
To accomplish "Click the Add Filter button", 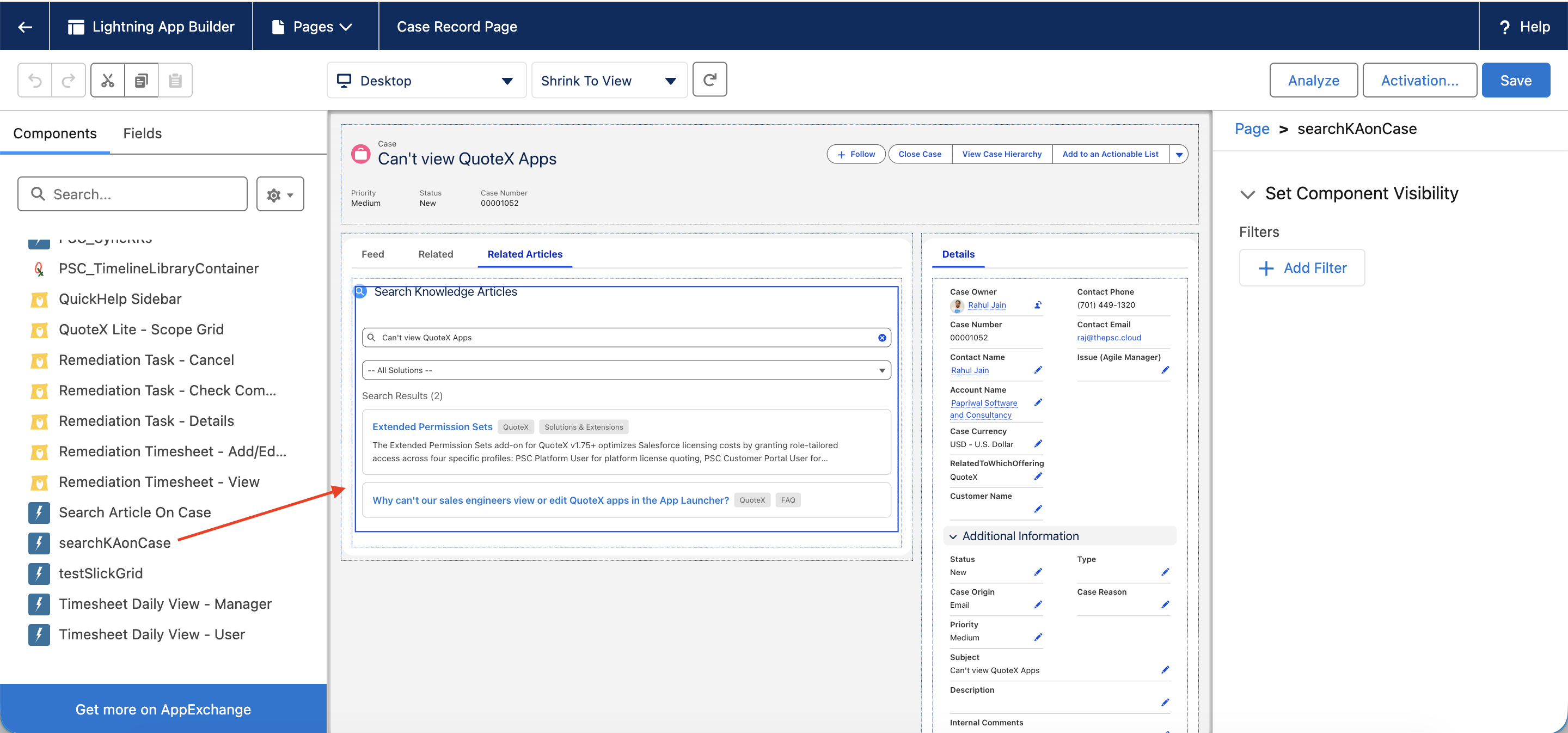I will coord(1302,268).
